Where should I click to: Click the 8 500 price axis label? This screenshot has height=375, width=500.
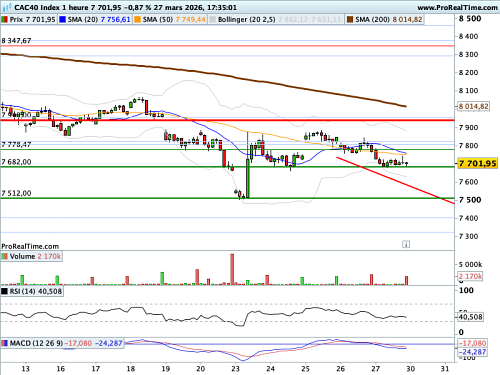[x=470, y=19]
